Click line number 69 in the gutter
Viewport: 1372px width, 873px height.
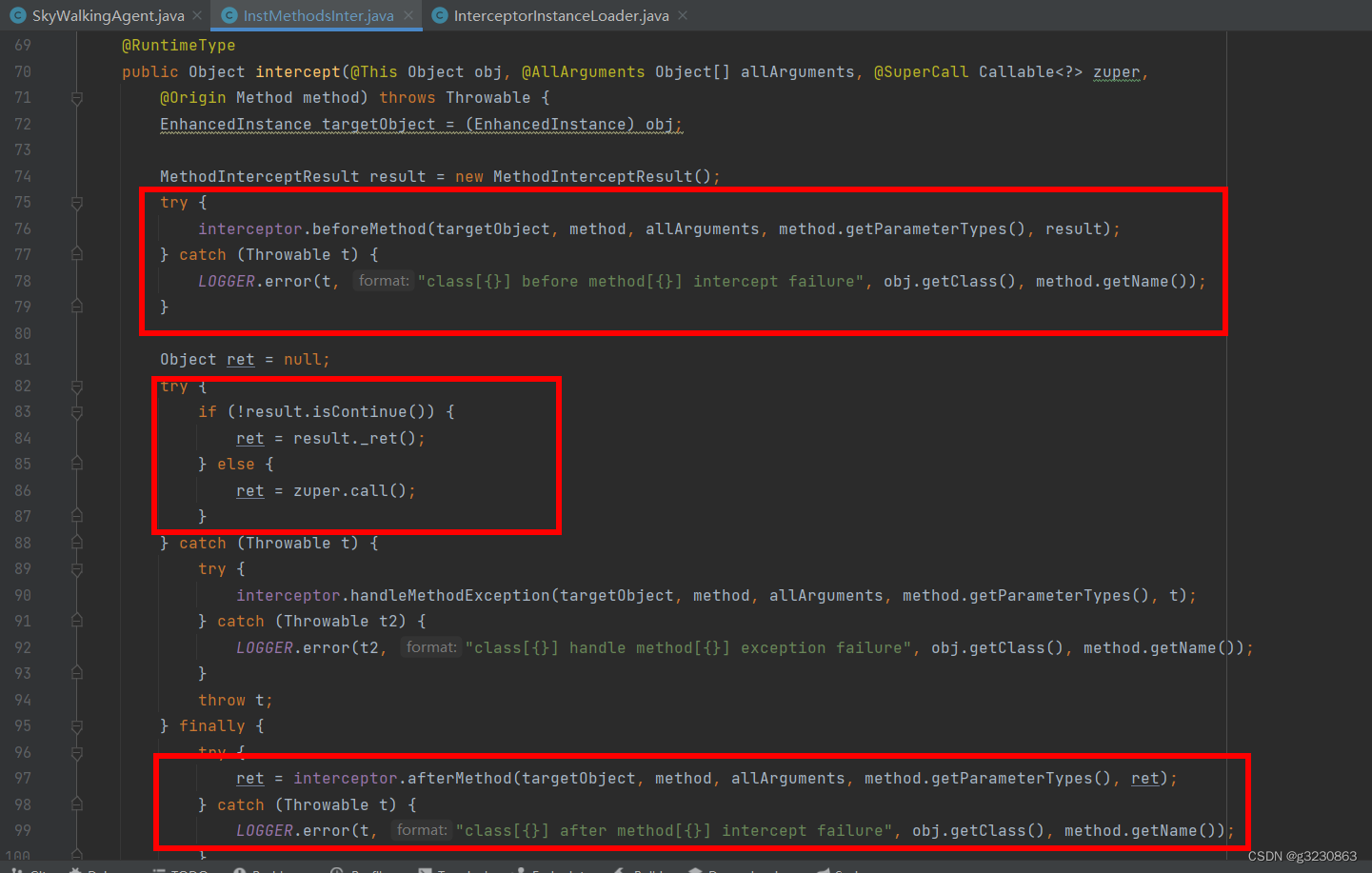(23, 46)
